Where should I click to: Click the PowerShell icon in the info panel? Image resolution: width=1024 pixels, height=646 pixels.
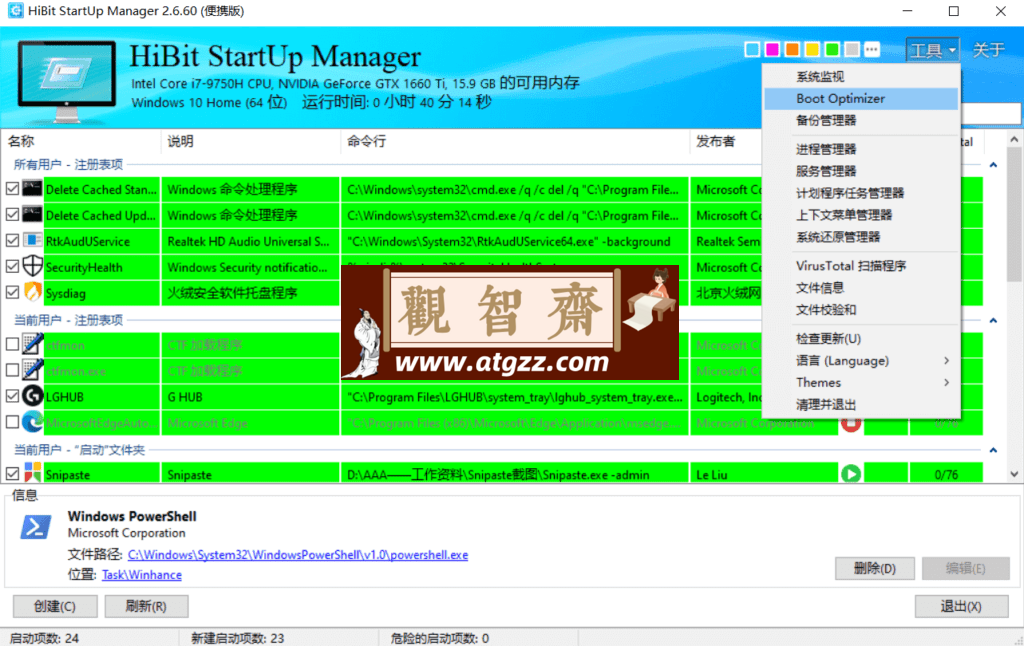35,526
